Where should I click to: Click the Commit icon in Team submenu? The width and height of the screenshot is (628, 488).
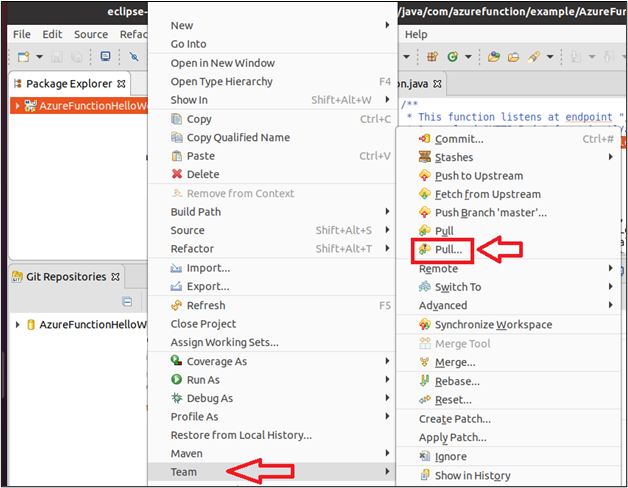[x=424, y=139]
